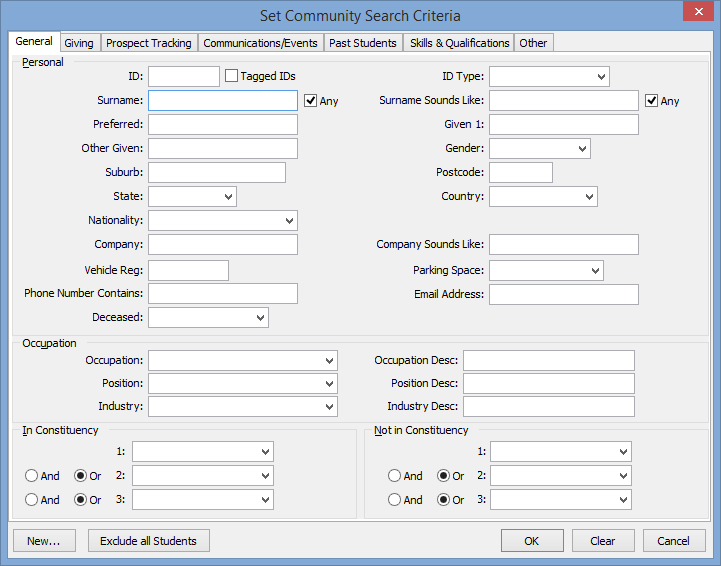Focus the Company text field
Viewport: 721px width, 566px height.
pos(223,244)
